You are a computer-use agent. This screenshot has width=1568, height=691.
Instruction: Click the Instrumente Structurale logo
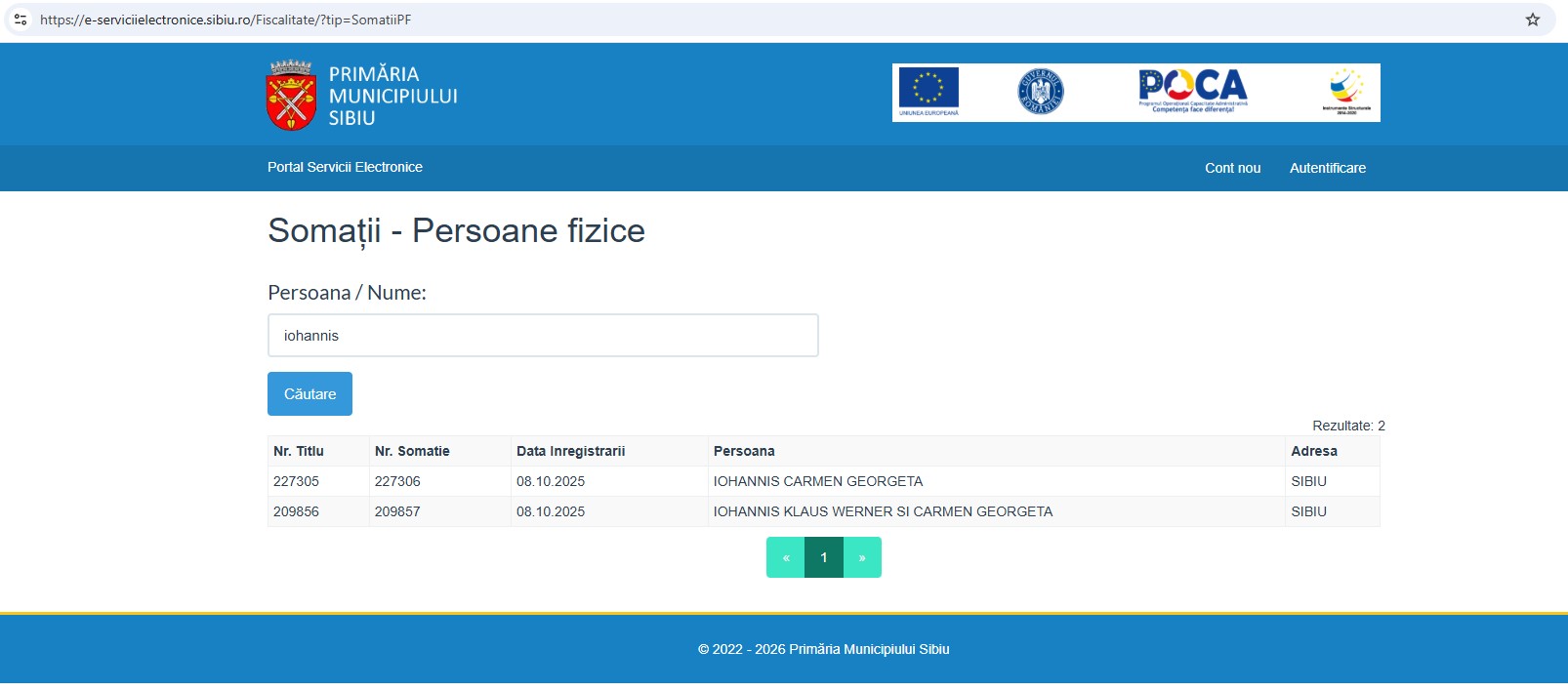pos(1345,91)
